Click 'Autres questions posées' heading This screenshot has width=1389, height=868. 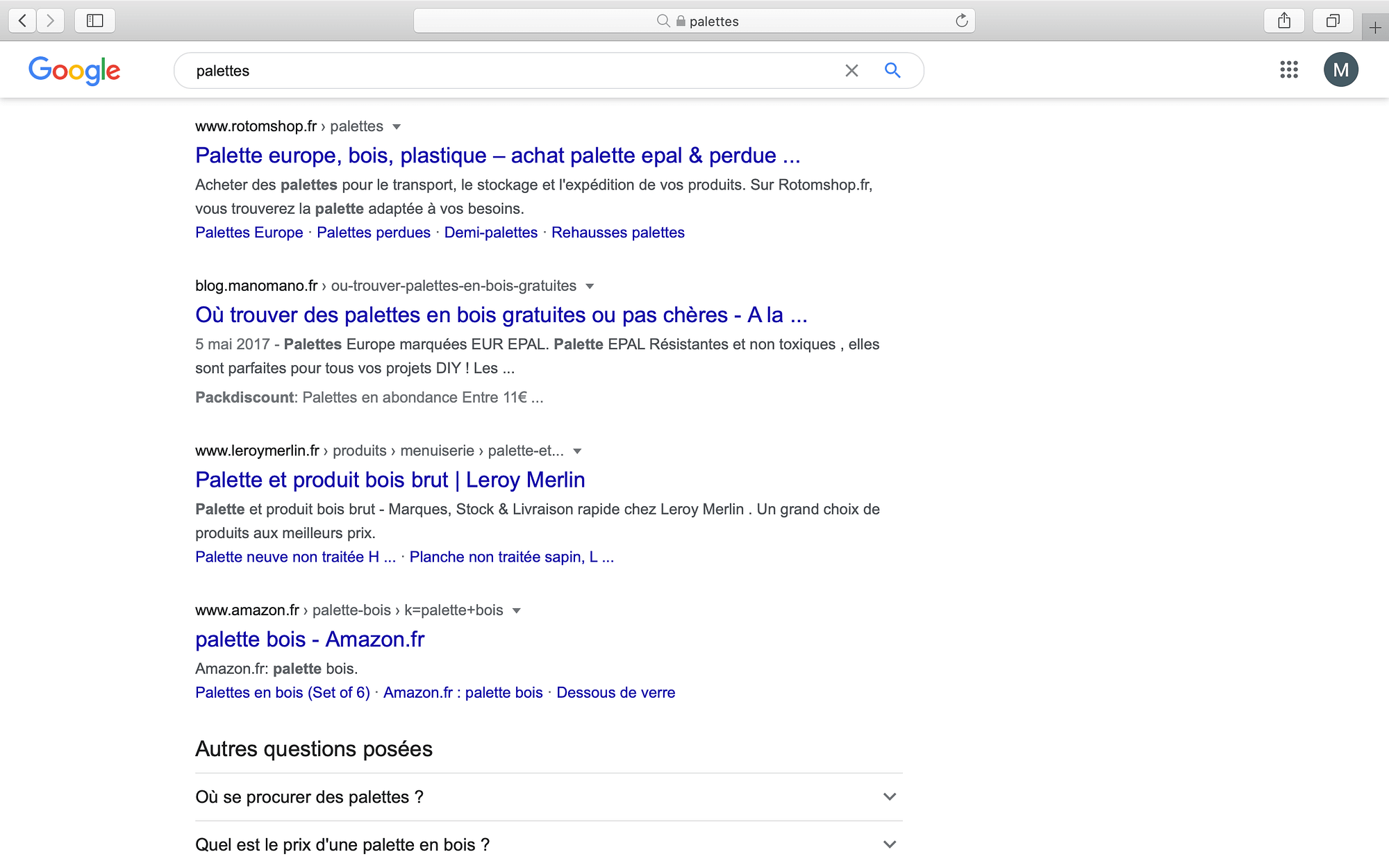[x=314, y=749]
